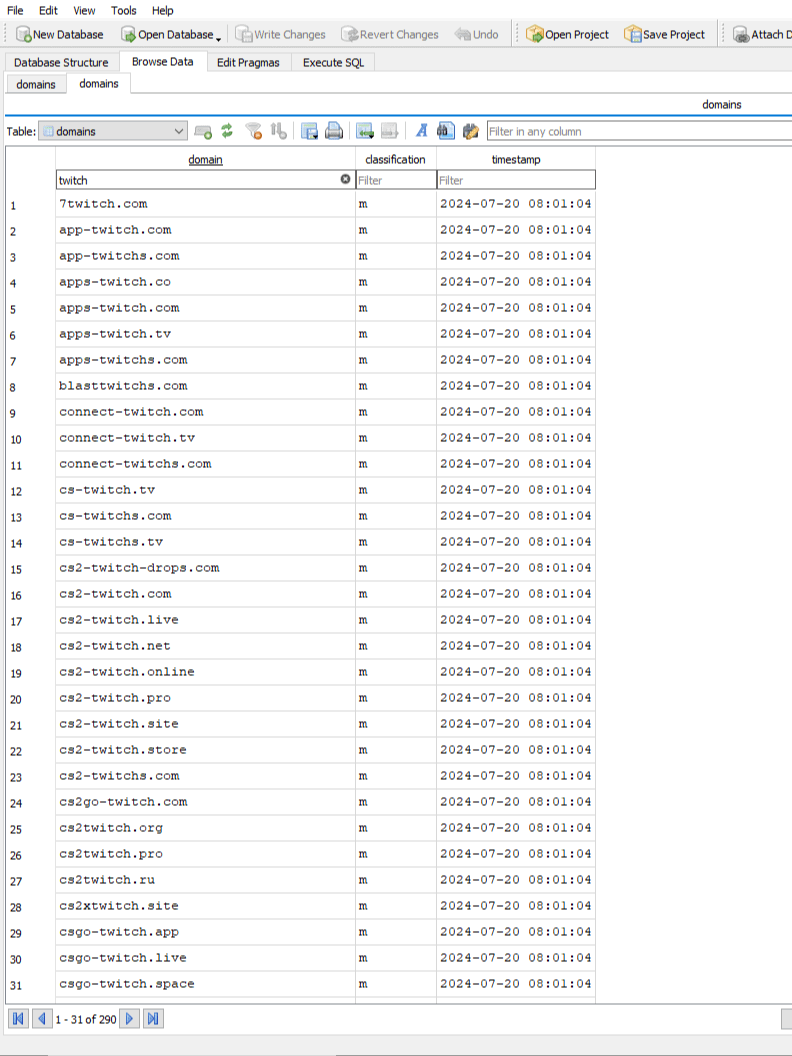Image resolution: width=792 pixels, height=1056 pixels.
Task: Switch to the Execute SQL tab
Action: pos(334,62)
